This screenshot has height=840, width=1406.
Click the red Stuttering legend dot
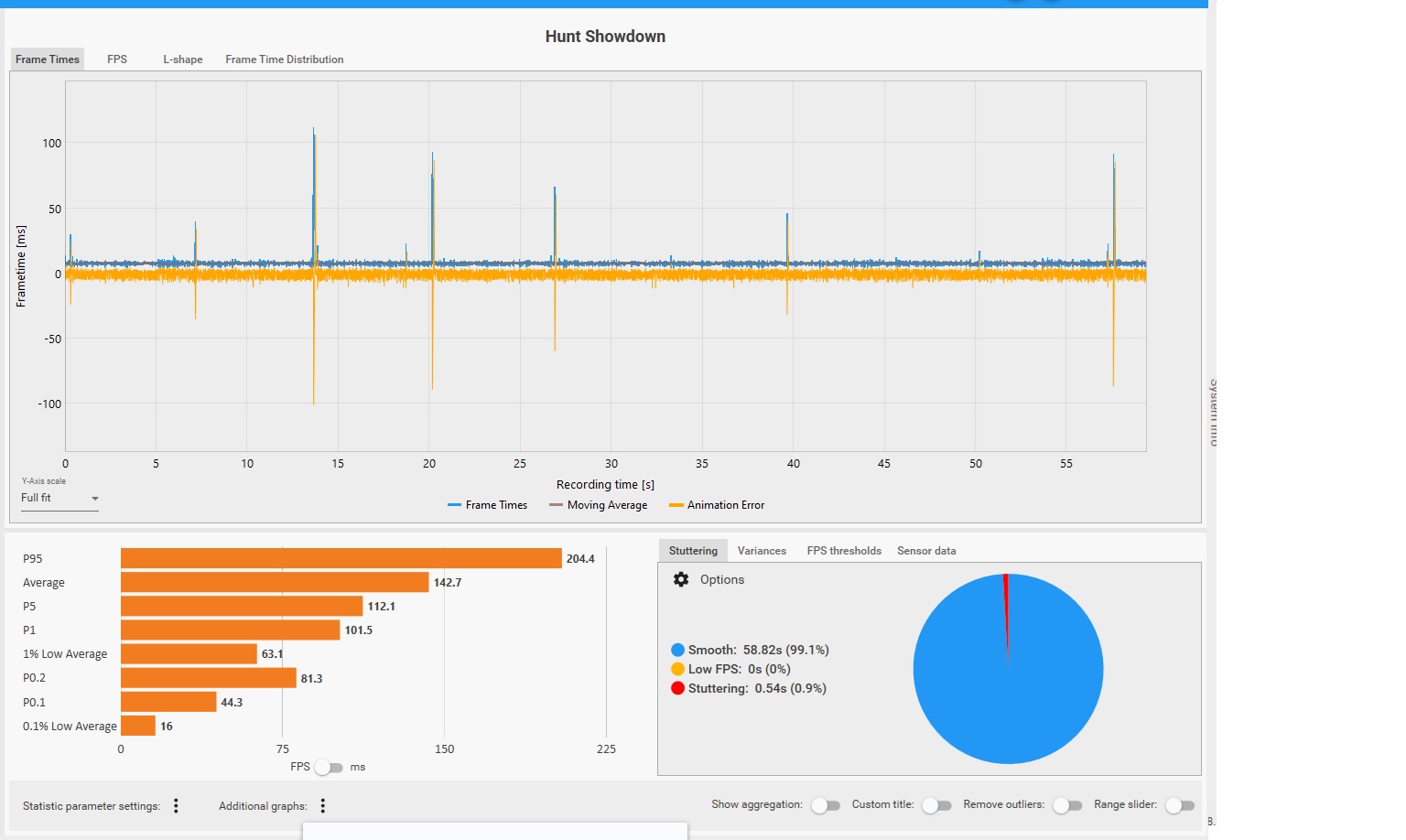pyautogui.click(x=677, y=688)
